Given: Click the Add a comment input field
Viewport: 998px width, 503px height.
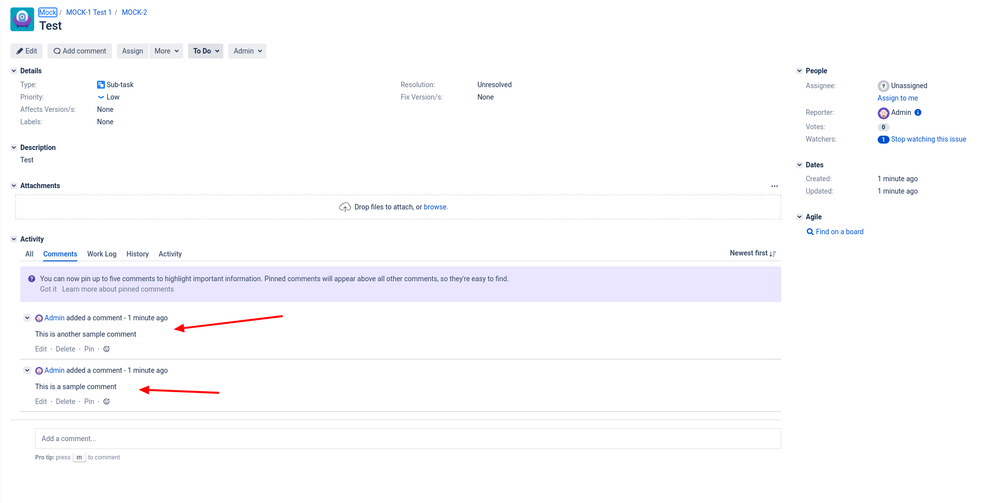Looking at the screenshot, I should click(408, 439).
